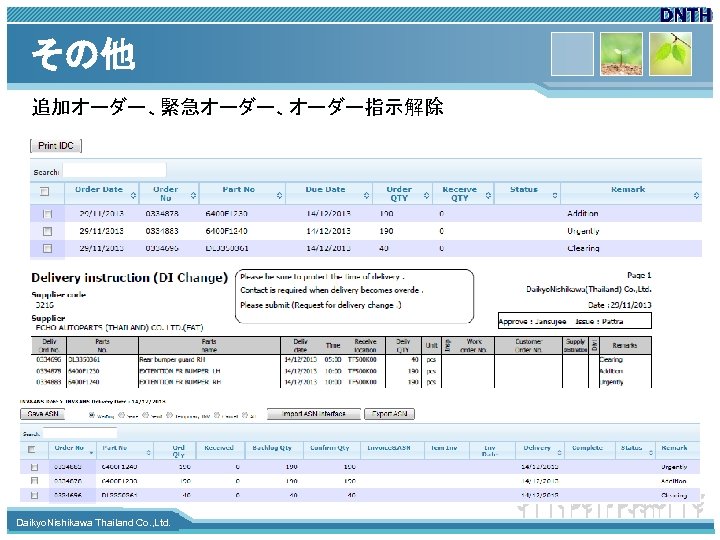The width and height of the screenshot is (720, 540).
Task: Click the Approve : Jansujee box
Action: (x=574, y=321)
